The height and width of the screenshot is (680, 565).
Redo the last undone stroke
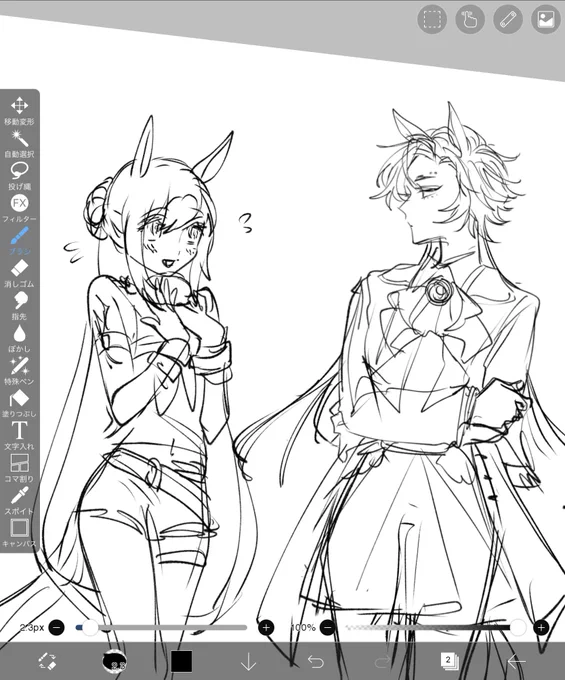point(382,661)
